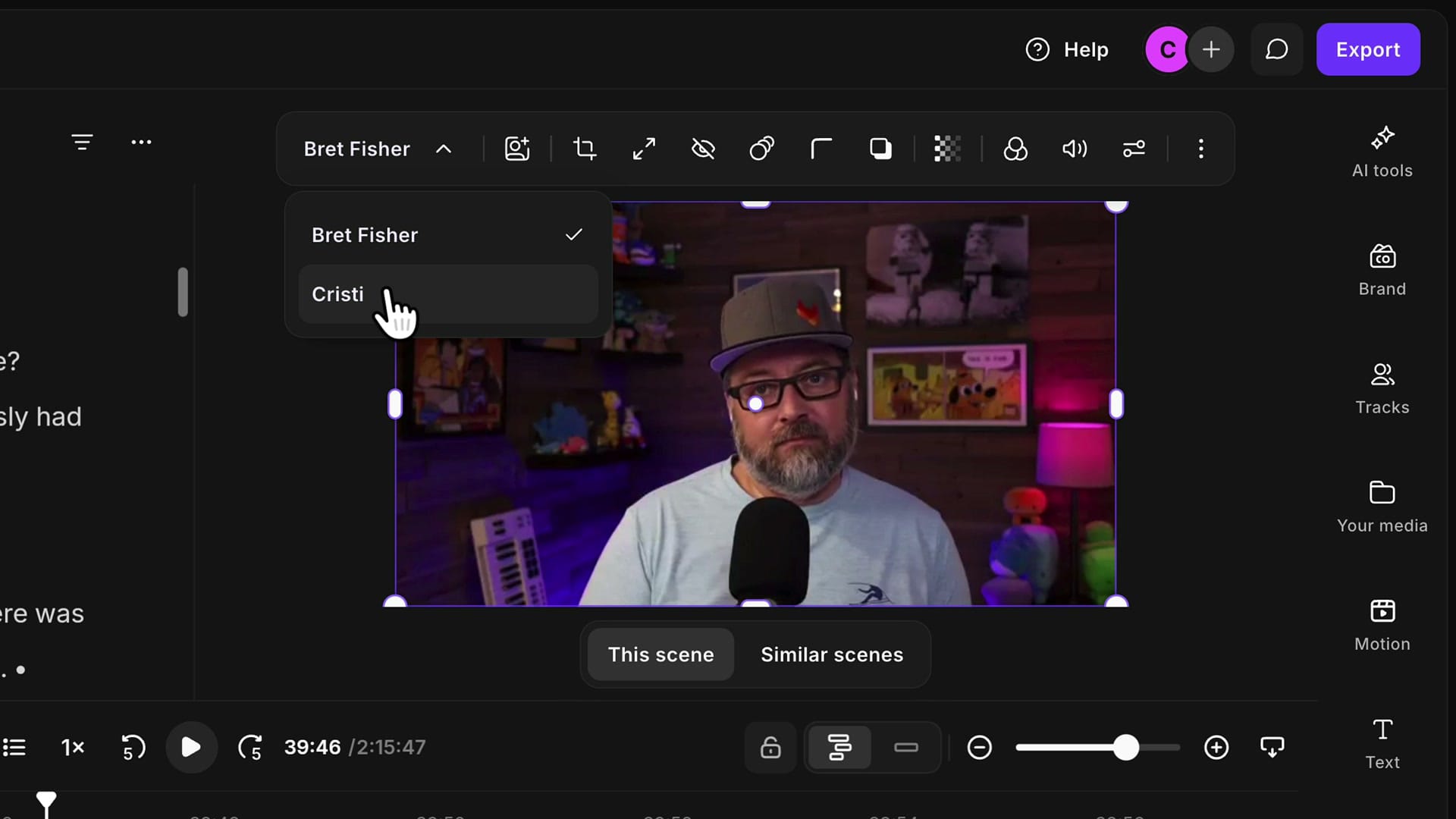Open AI tools panel
Image resolution: width=1456 pixels, height=819 pixels.
point(1382,152)
